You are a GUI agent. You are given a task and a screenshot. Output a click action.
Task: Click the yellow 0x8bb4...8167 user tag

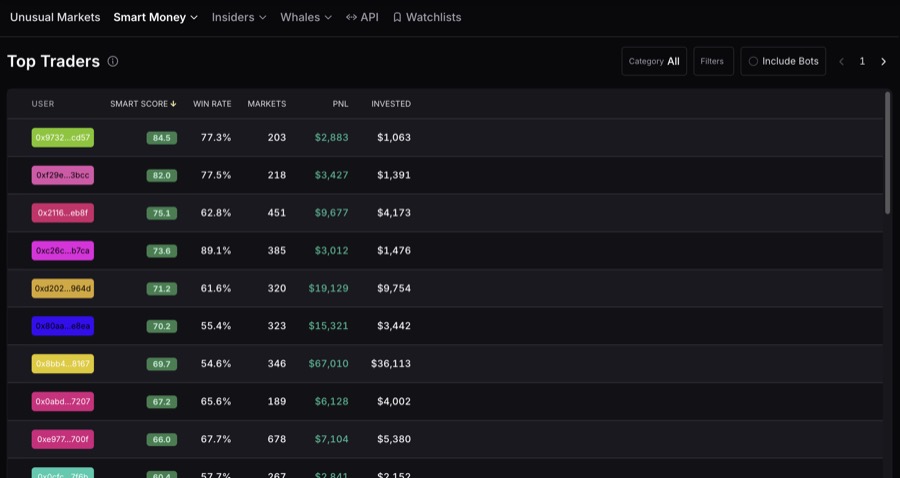63,364
